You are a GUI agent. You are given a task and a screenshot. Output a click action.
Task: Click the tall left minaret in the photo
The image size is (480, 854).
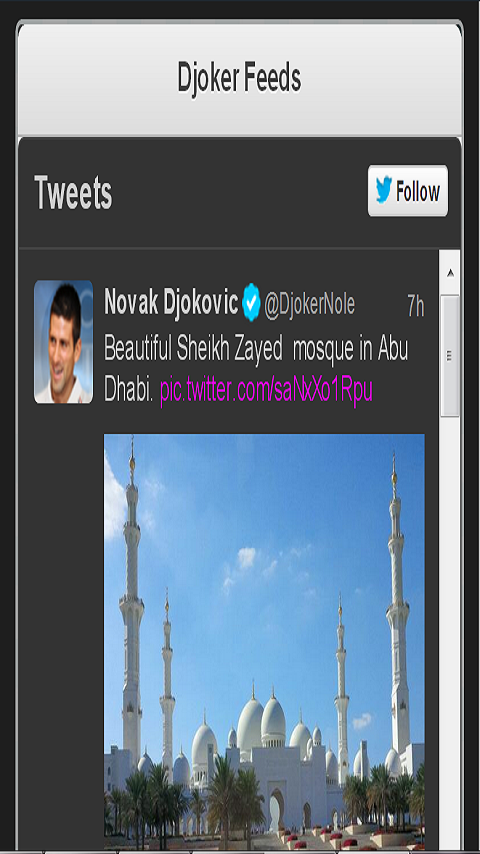click(132, 610)
